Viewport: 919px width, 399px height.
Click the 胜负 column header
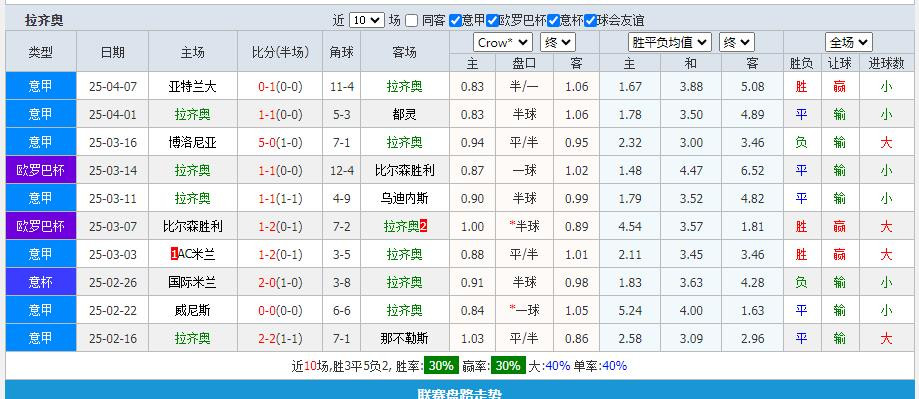(801, 63)
